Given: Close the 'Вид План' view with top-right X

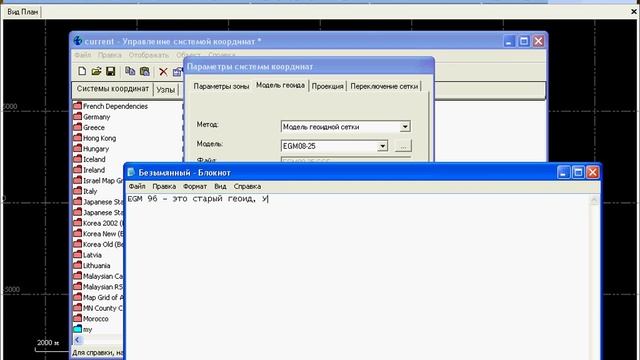Looking at the screenshot, I should coord(633,12).
